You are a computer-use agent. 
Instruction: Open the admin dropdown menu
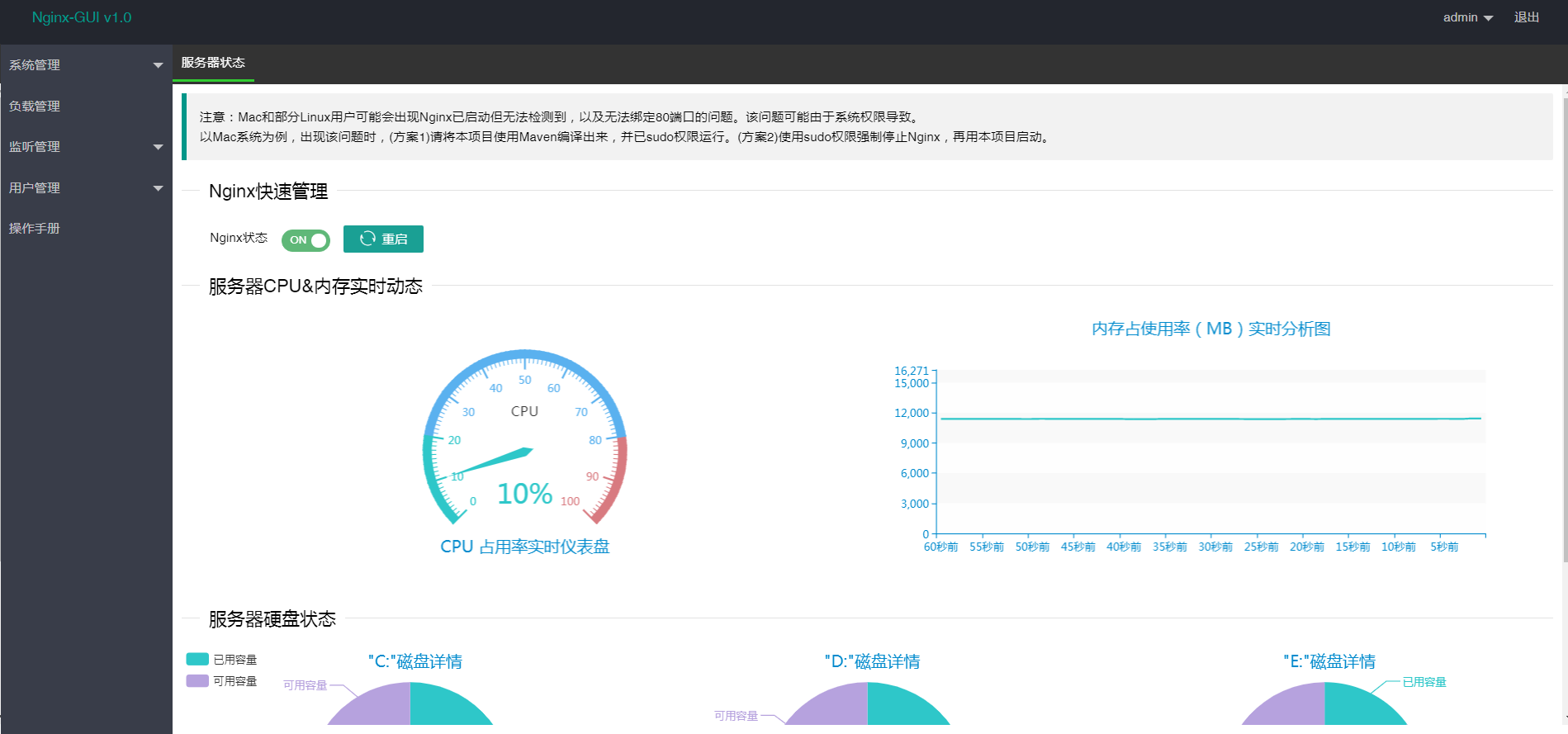point(1467,17)
